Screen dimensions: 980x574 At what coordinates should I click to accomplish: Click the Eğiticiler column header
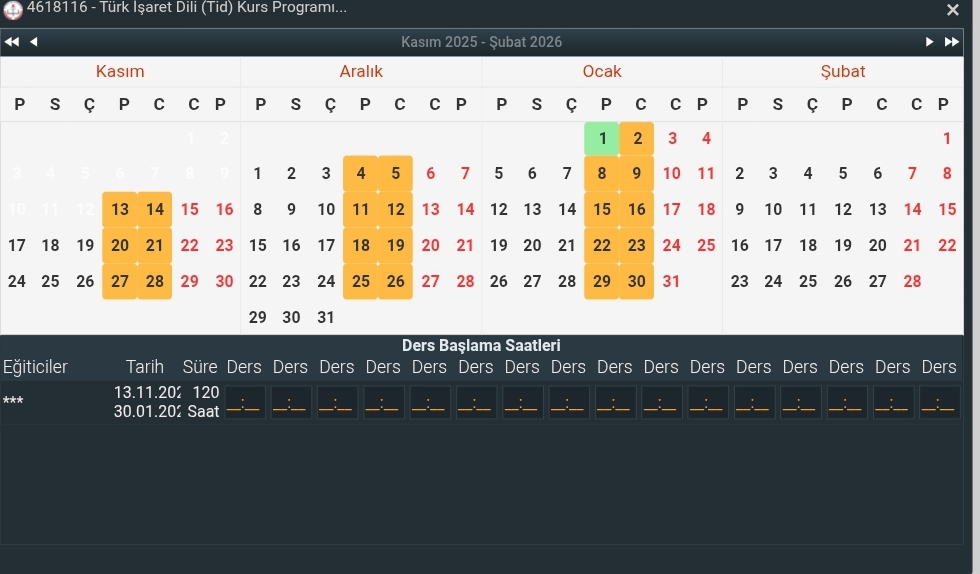(35, 366)
